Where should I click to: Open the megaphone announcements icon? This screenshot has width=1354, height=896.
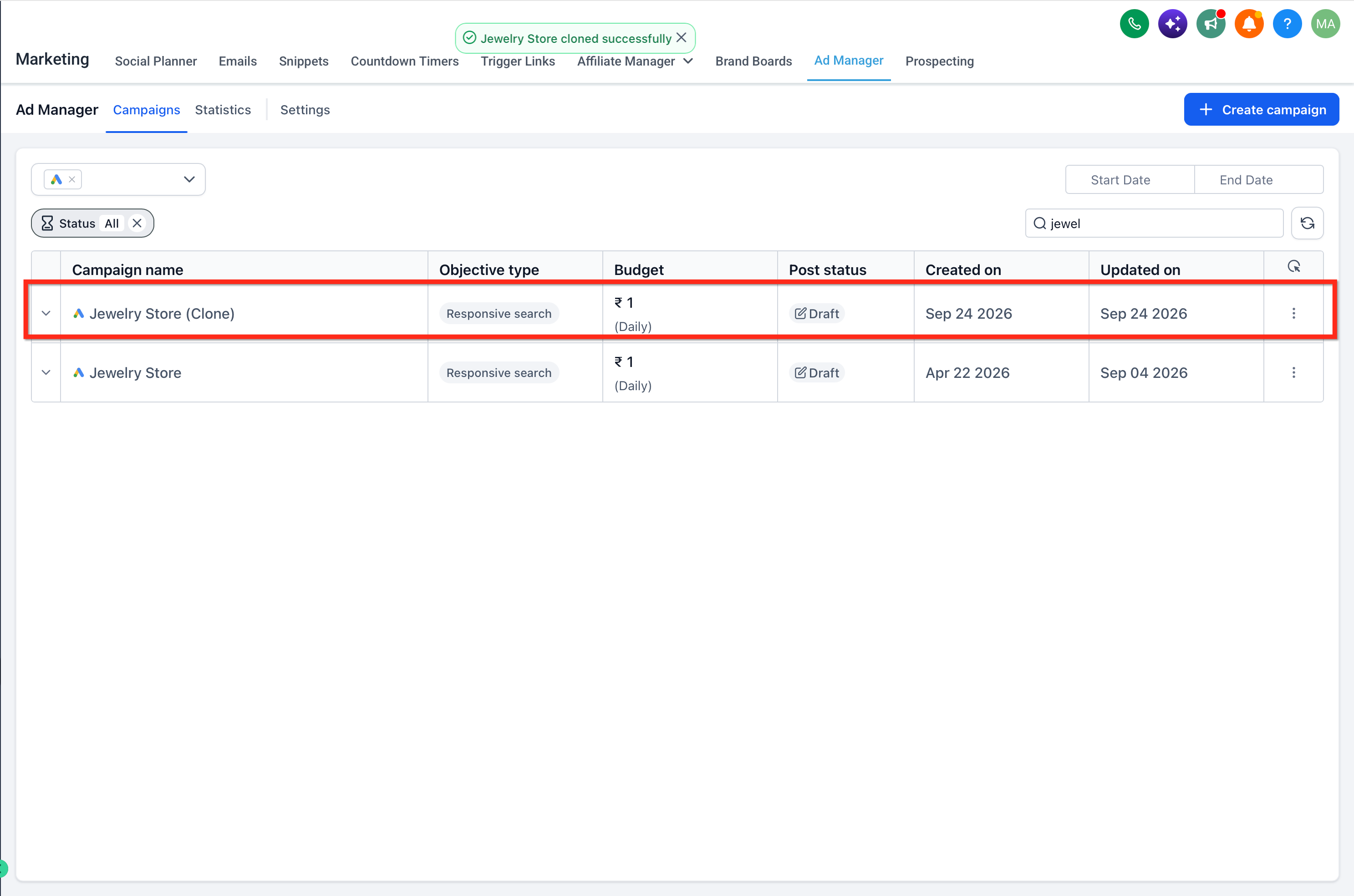point(1211,24)
